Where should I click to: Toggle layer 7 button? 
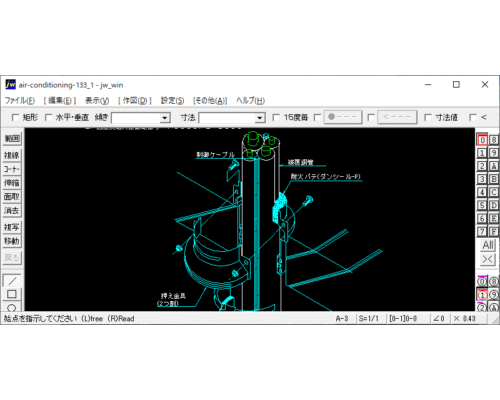click(x=482, y=231)
